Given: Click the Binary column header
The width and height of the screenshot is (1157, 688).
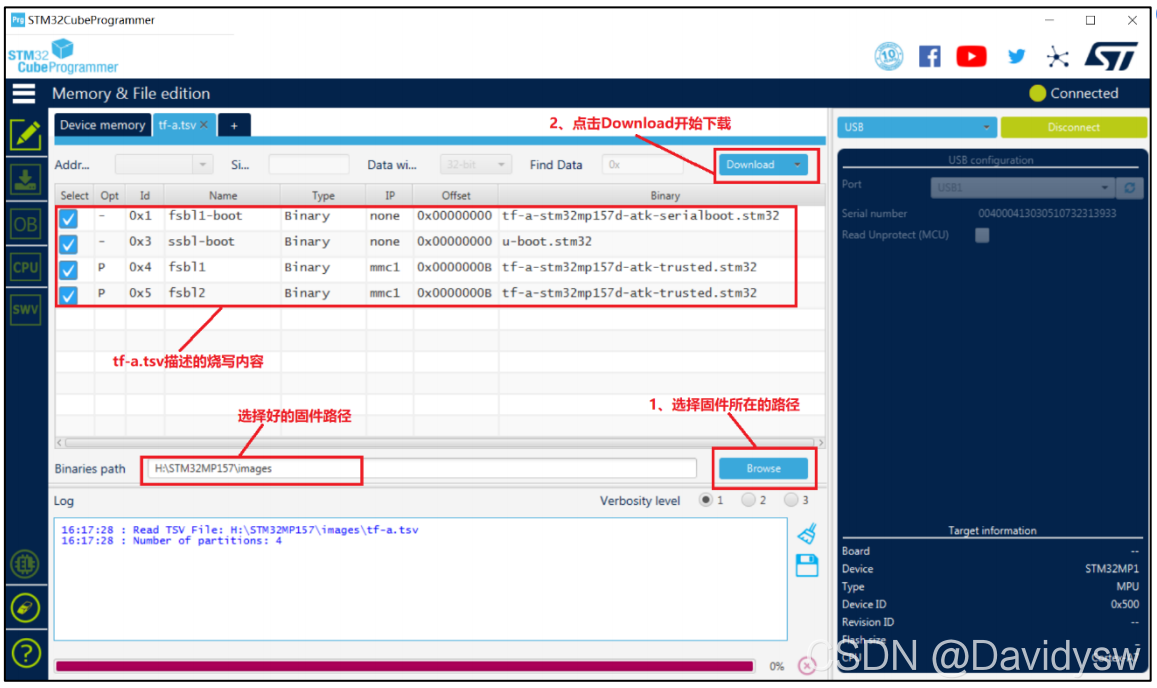Looking at the screenshot, I should click(x=663, y=196).
